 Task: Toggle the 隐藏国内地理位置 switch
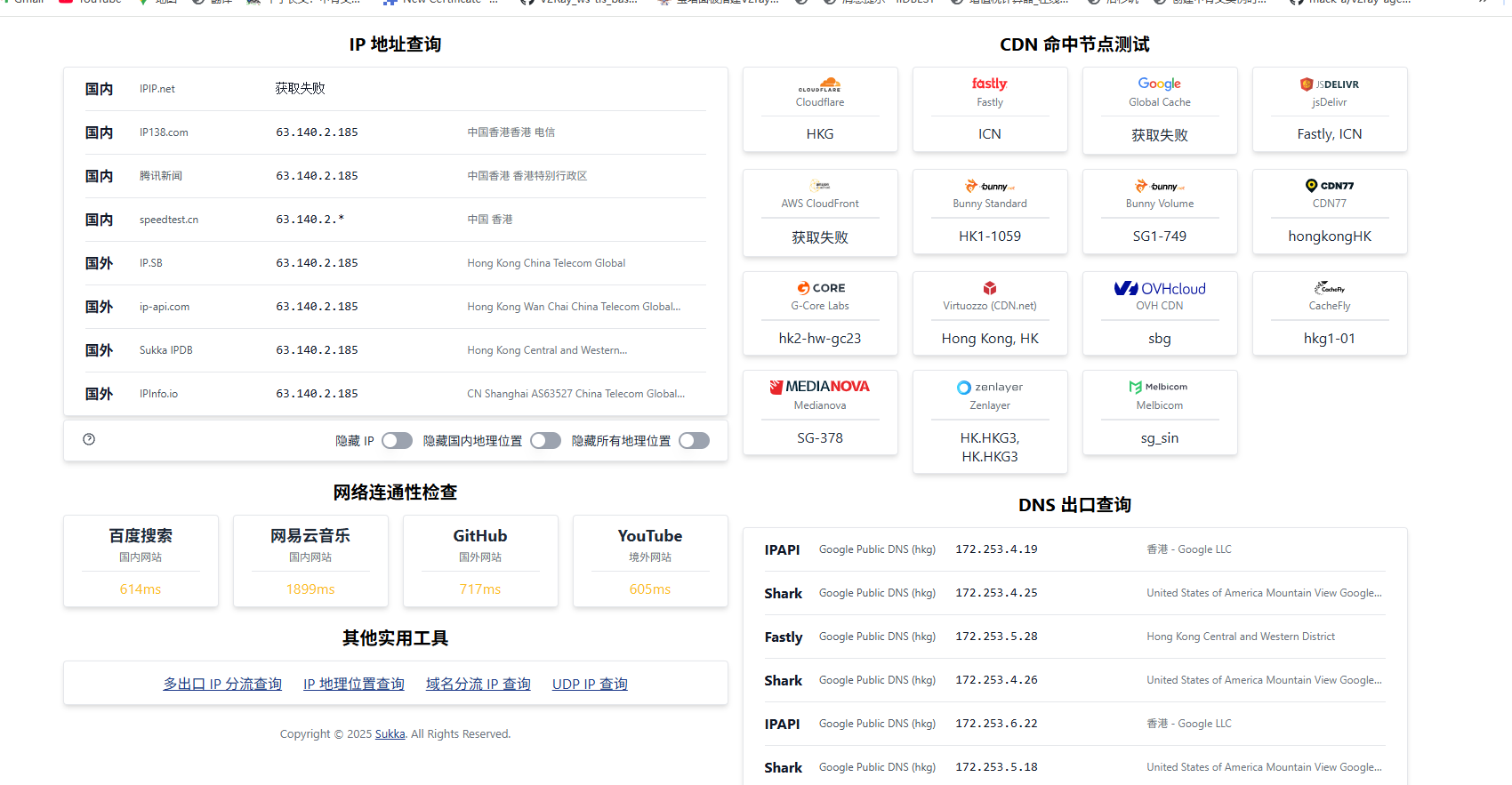click(x=545, y=441)
